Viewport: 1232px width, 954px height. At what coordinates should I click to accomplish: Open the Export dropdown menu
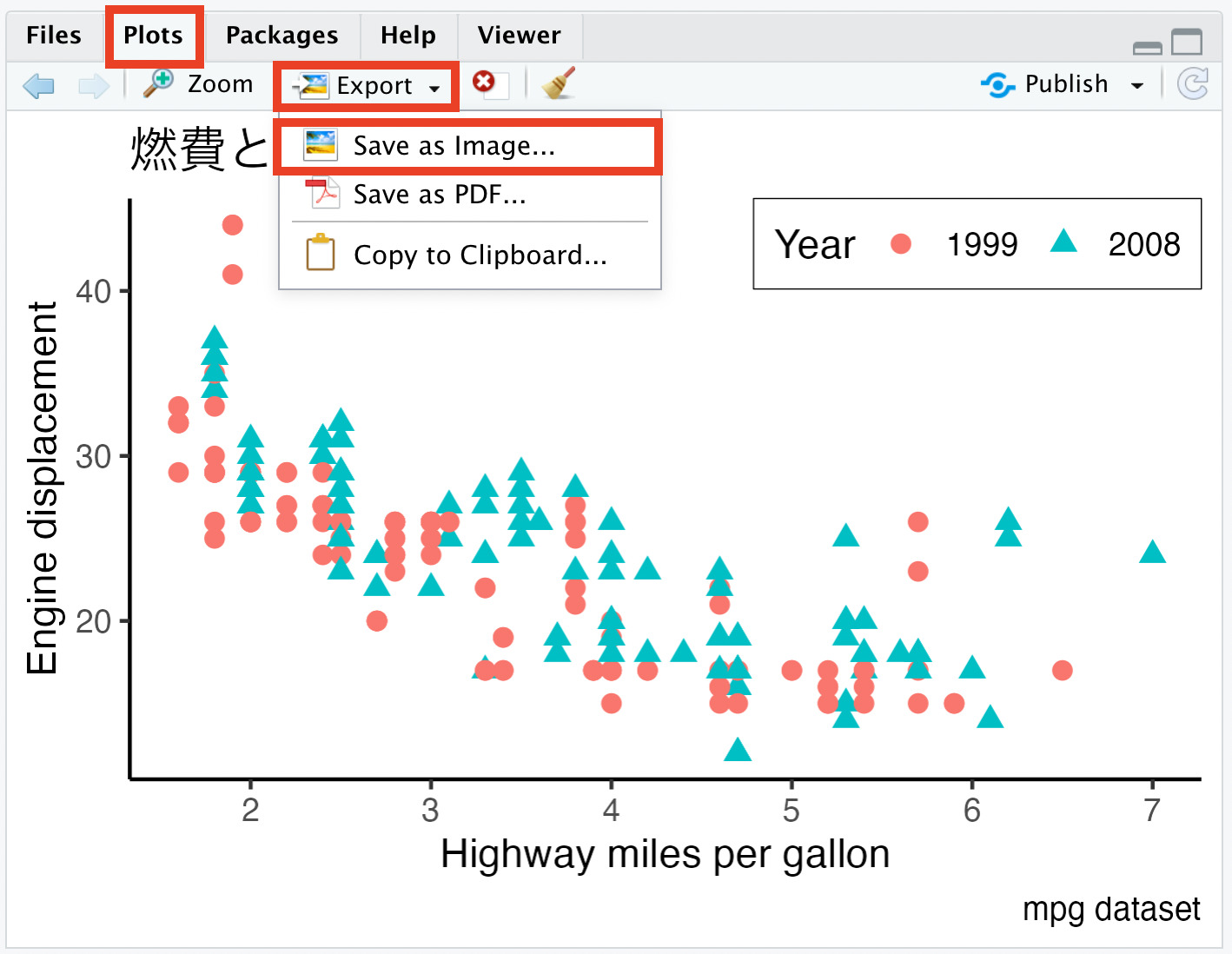[365, 85]
